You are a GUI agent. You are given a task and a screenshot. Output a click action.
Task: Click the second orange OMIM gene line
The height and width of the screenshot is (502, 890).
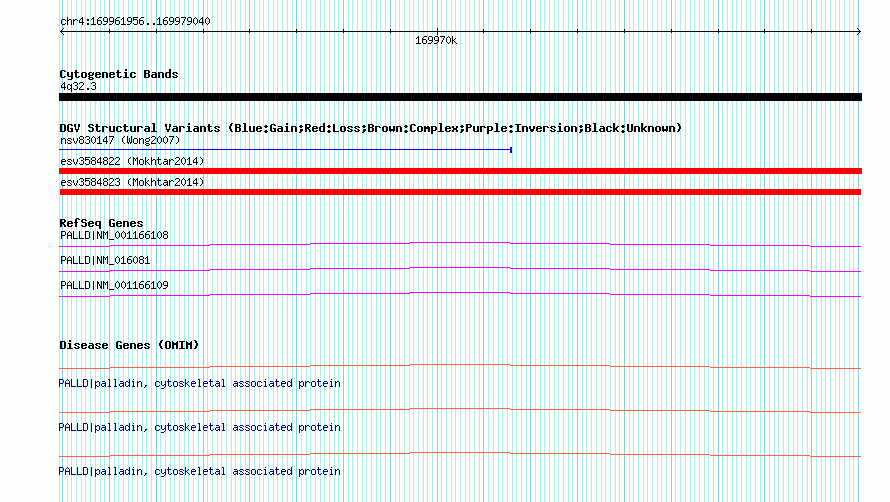click(x=460, y=410)
